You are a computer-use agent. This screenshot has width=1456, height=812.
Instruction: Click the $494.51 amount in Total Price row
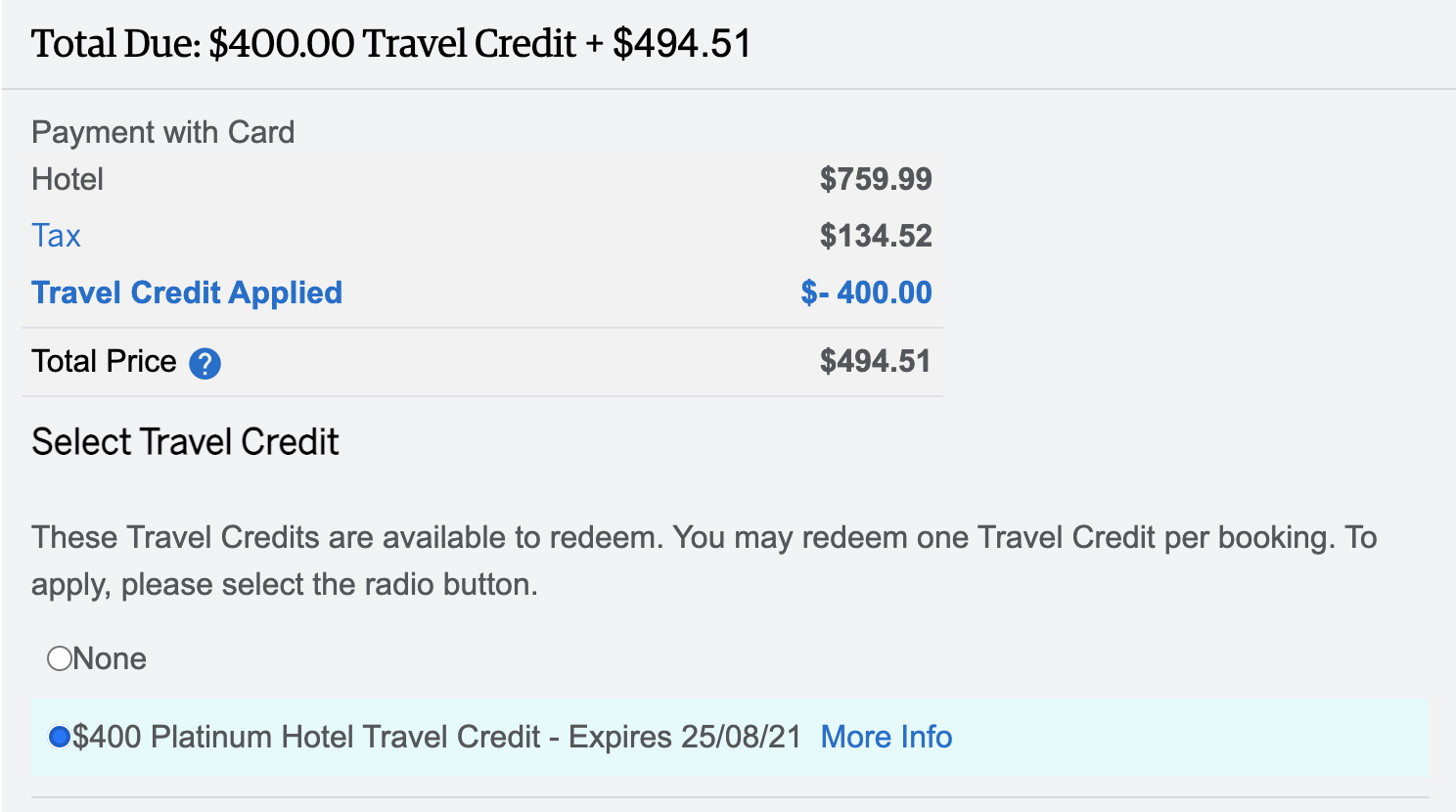click(x=875, y=361)
